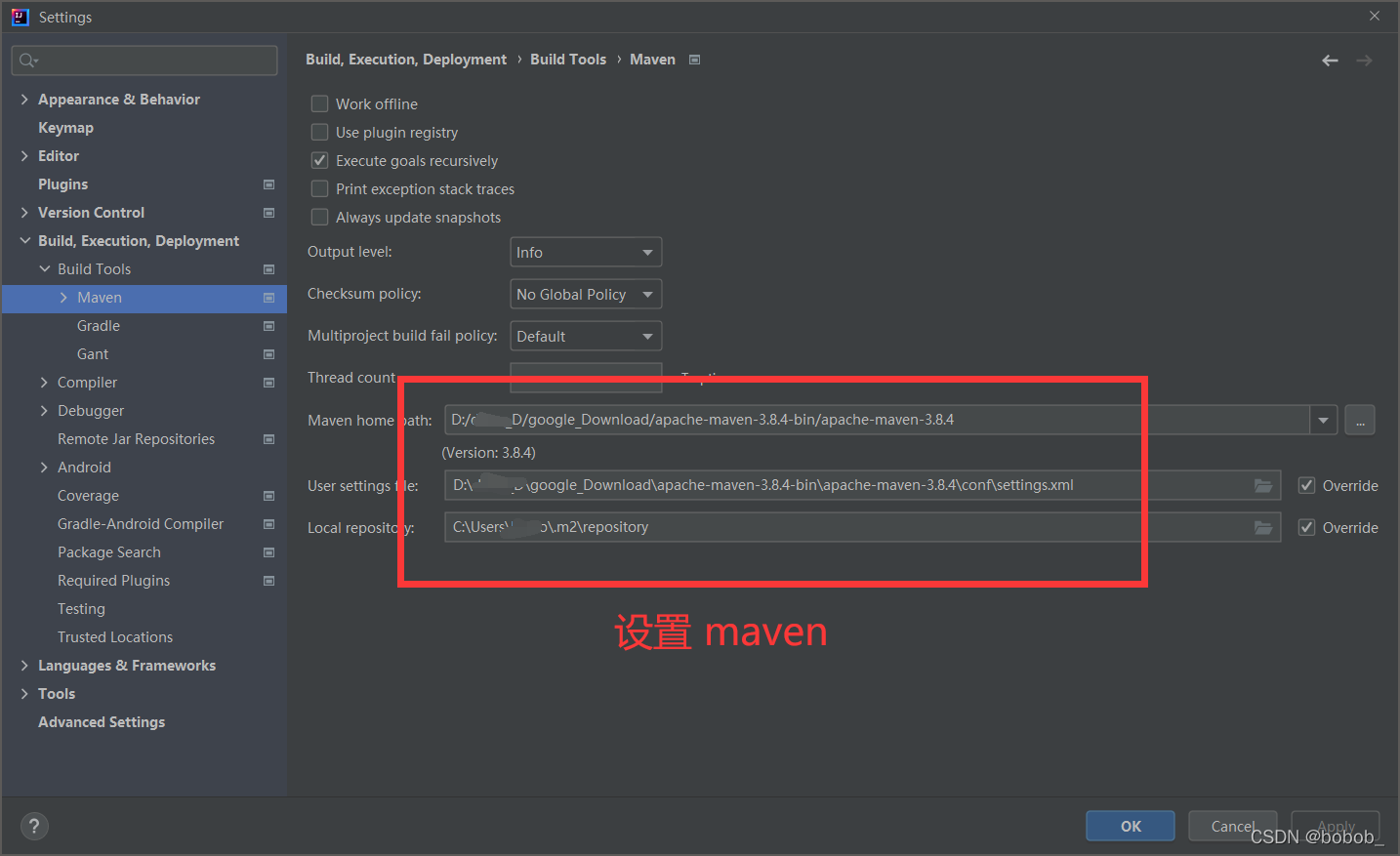This screenshot has width=1400, height=856.
Task: Click project icon beside Required Plugins
Action: (269, 581)
